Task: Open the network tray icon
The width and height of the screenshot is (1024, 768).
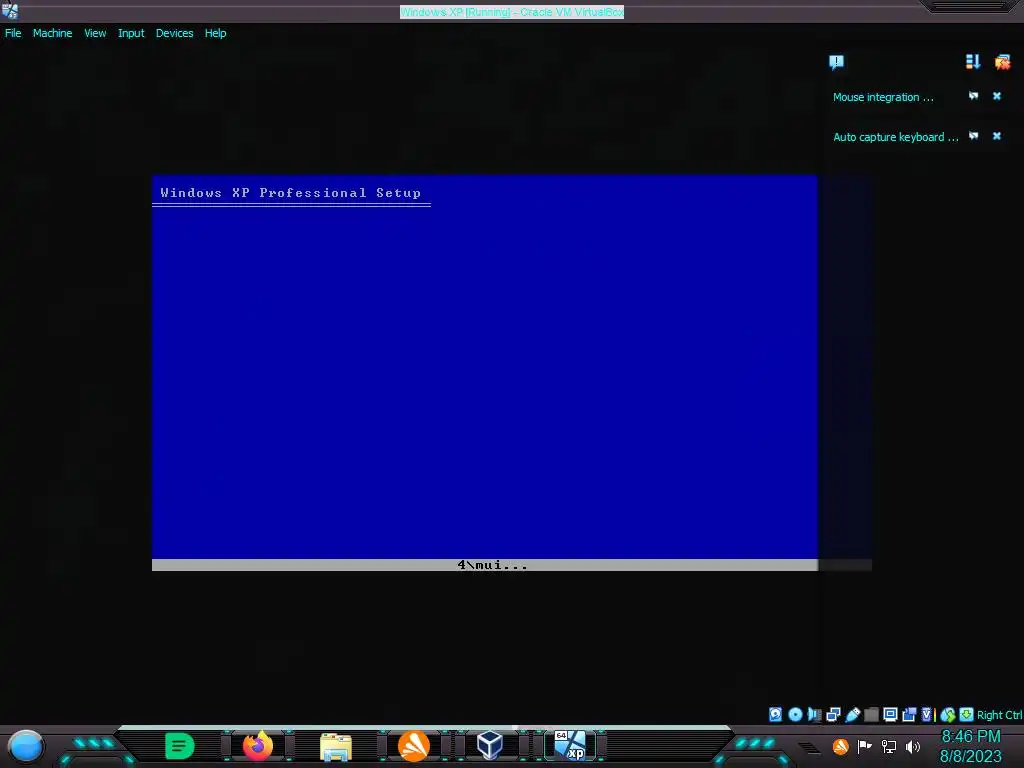Action: pos(888,746)
